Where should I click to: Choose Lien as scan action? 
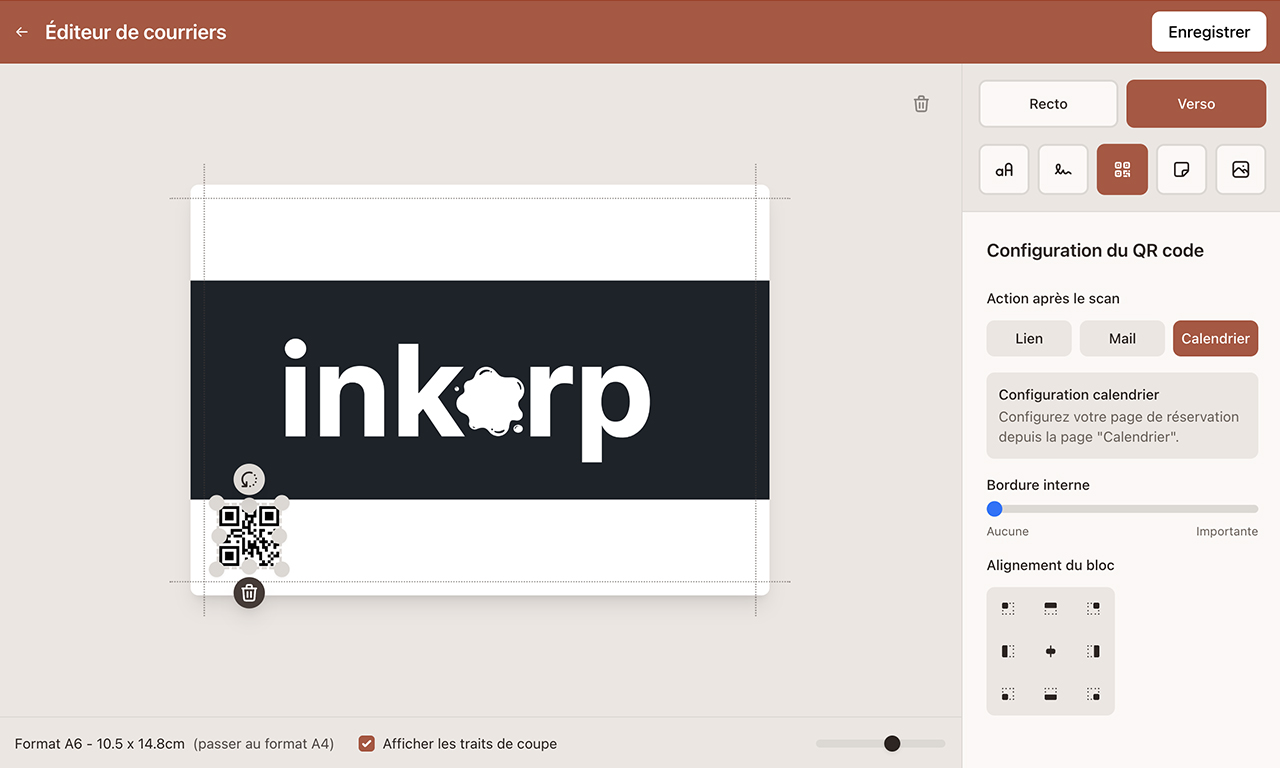point(1028,339)
